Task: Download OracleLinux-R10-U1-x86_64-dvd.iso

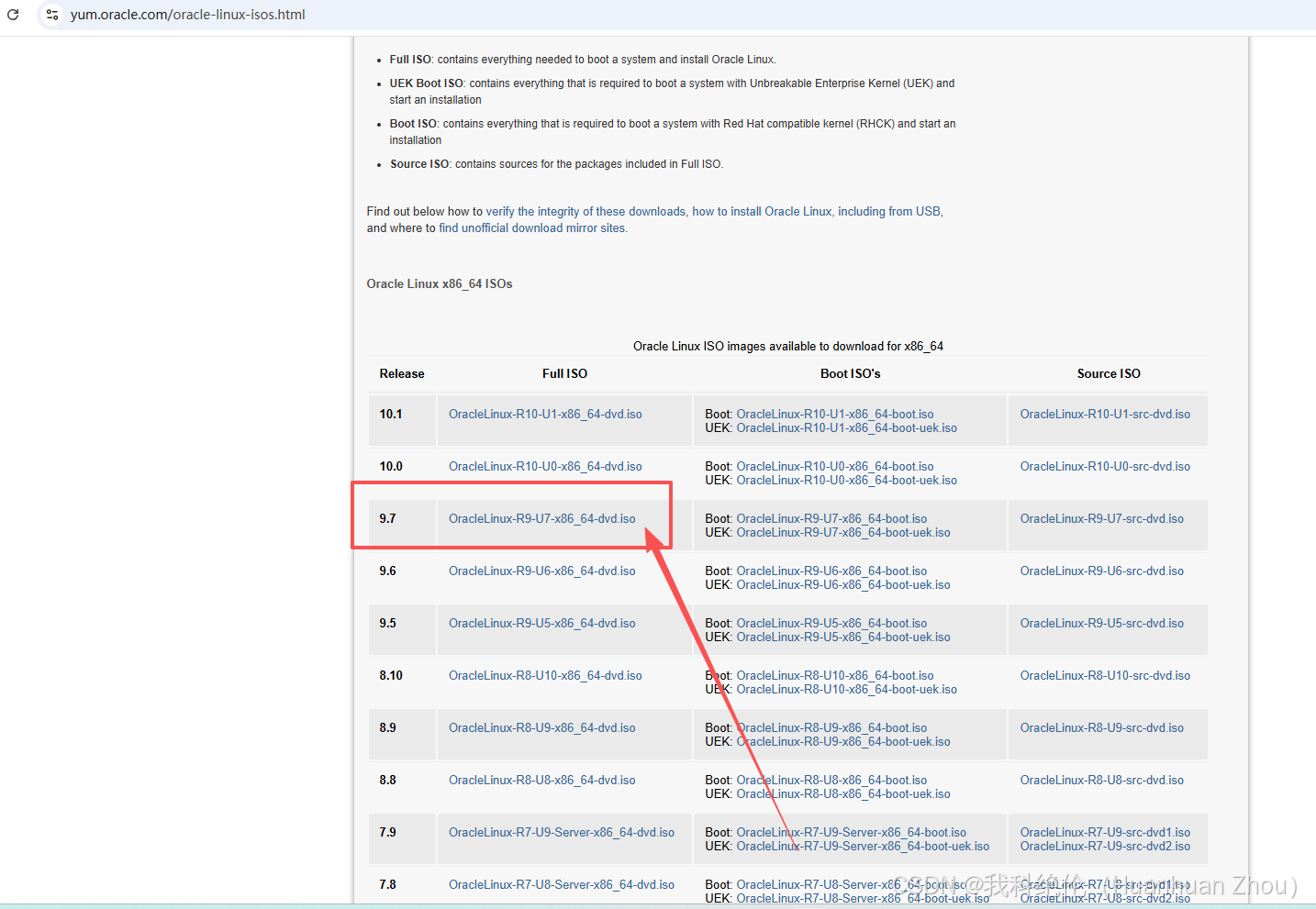Action: pyautogui.click(x=545, y=415)
